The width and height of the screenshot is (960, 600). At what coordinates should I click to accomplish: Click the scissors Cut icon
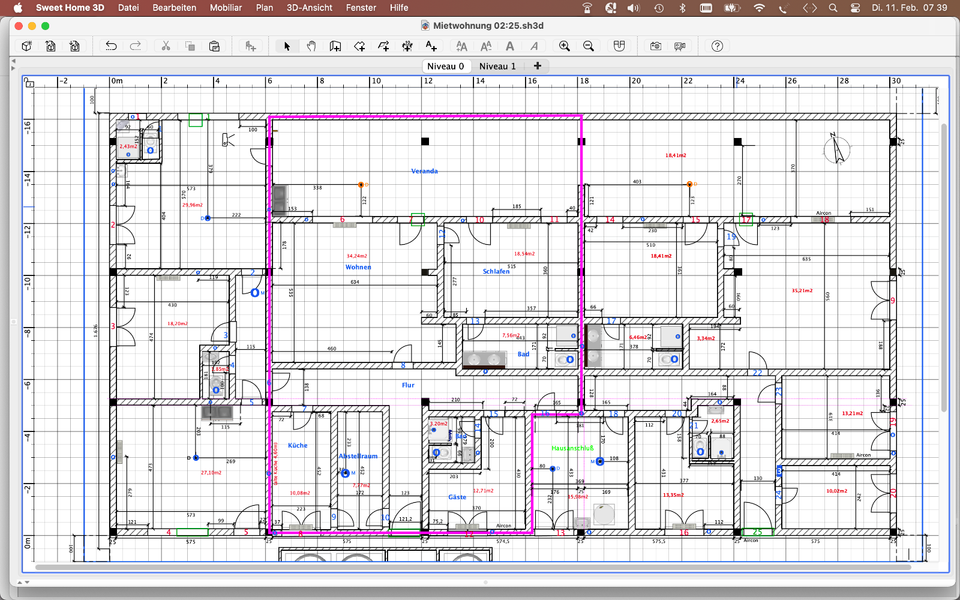click(165, 46)
